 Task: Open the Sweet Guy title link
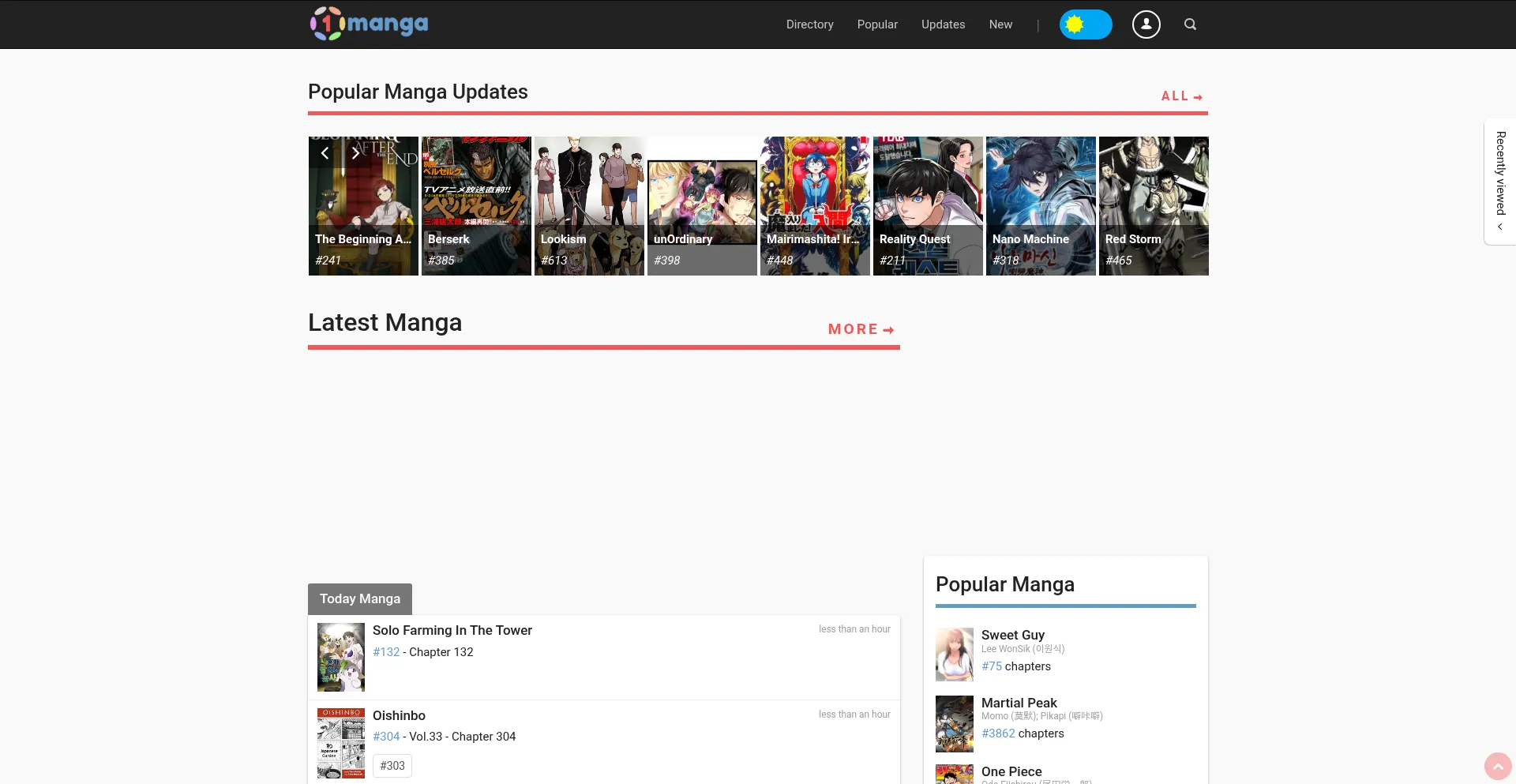(x=1013, y=635)
